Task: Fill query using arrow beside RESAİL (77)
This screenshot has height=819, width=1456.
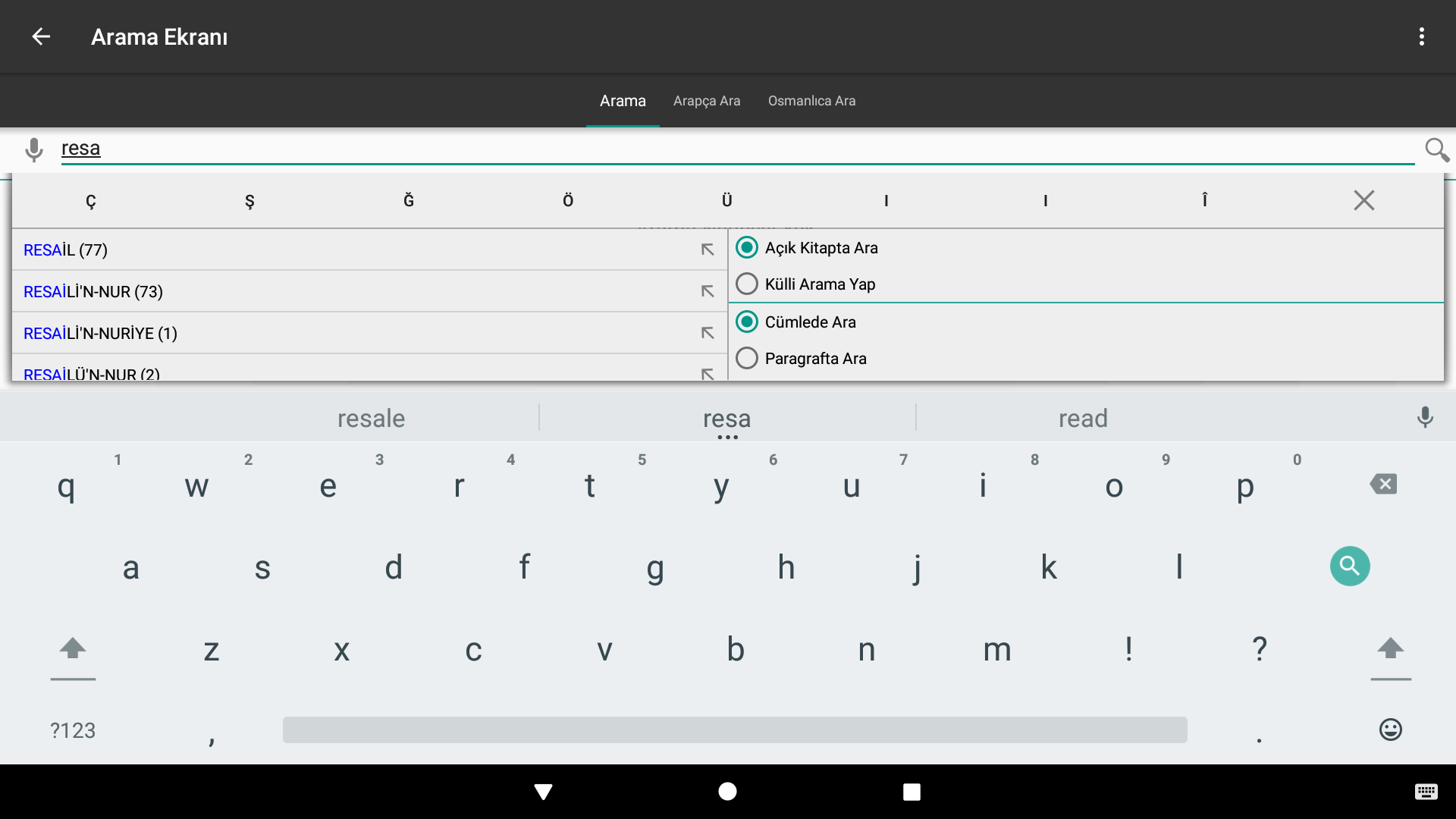Action: coord(707,249)
